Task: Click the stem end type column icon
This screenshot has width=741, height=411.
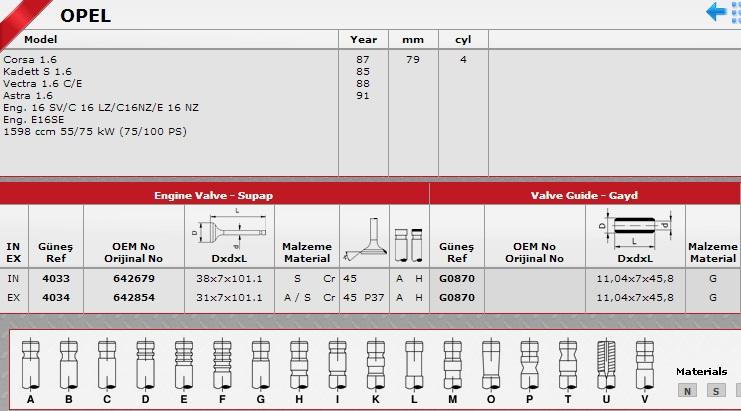Action: 409,245
